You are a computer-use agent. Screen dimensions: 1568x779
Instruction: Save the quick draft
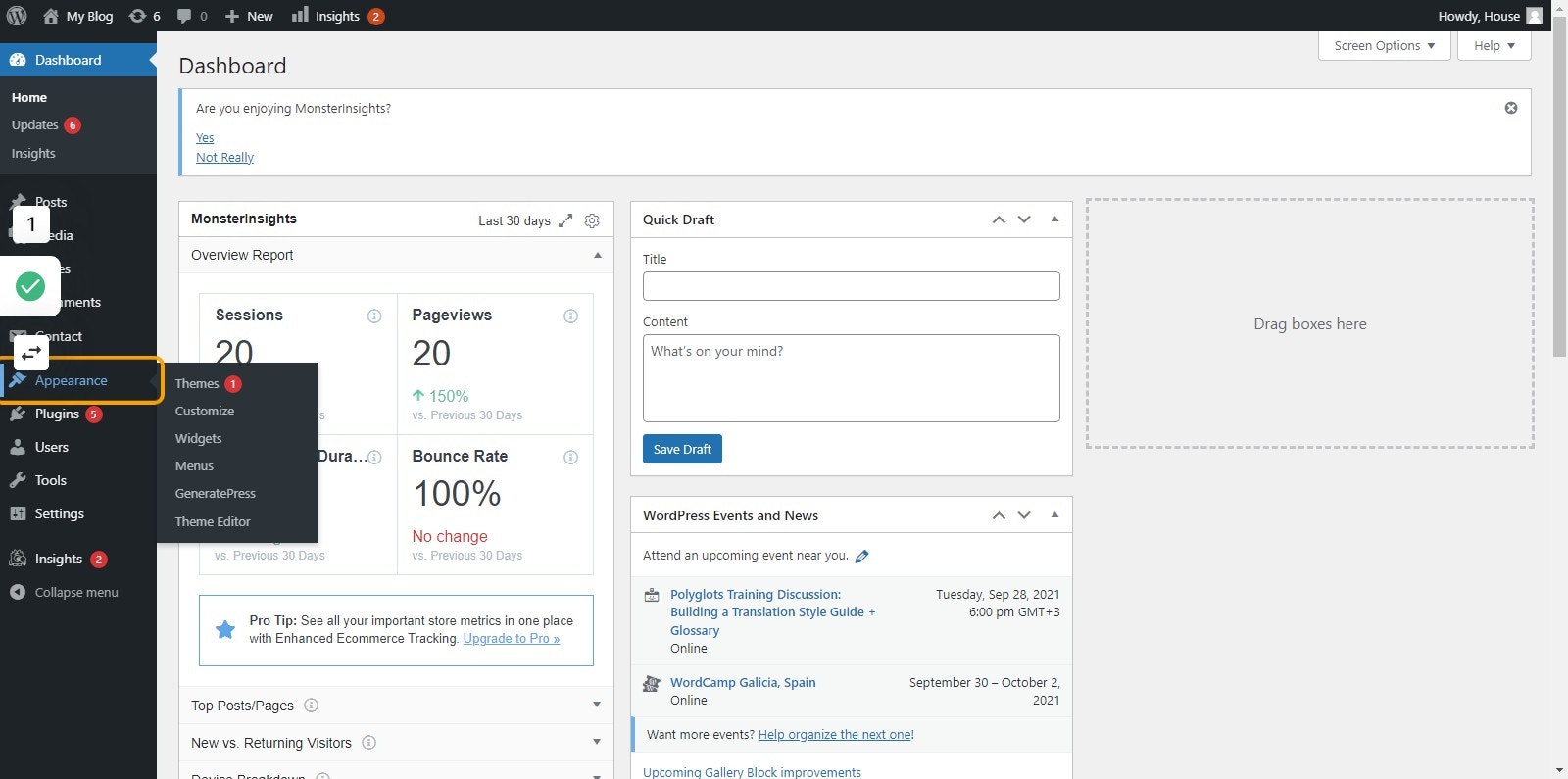pos(682,449)
